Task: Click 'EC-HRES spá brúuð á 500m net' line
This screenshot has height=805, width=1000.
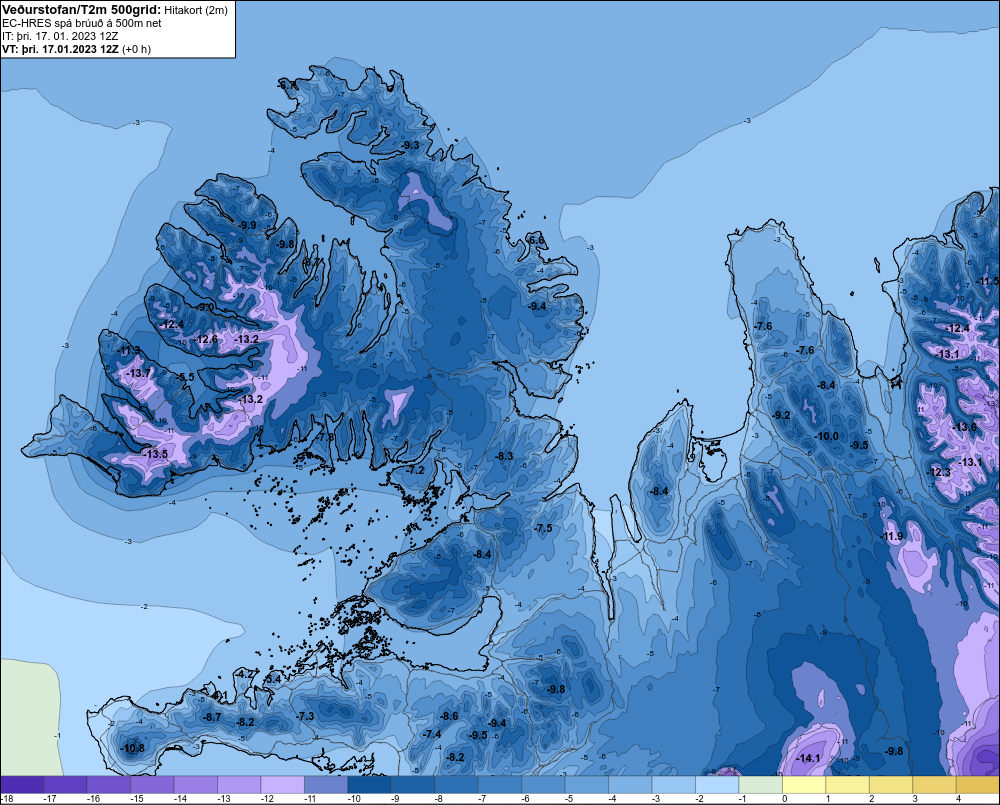Action: pyautogui.click(x=82, y=23)
